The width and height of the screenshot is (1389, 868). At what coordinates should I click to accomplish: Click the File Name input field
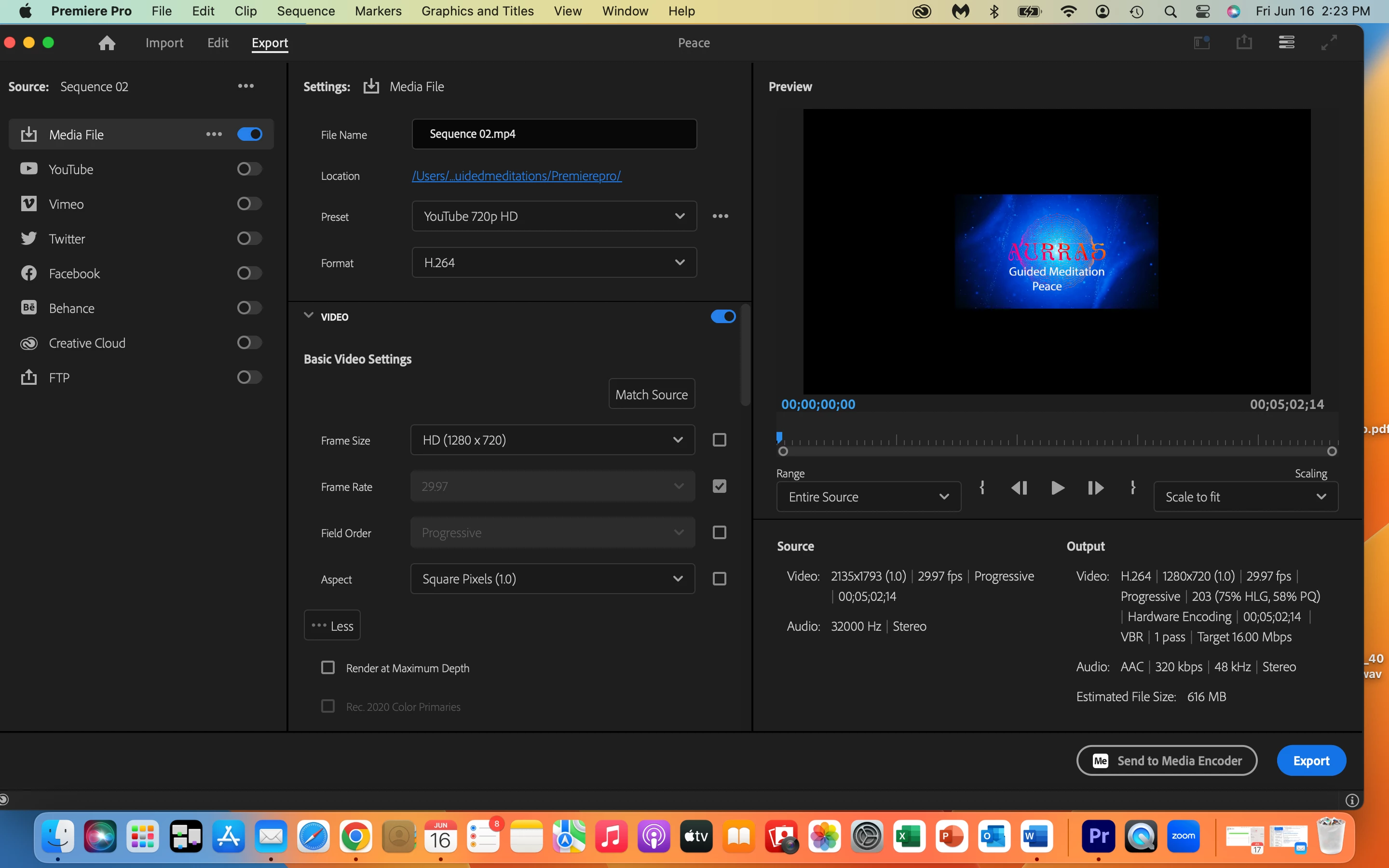click(554, 134)
